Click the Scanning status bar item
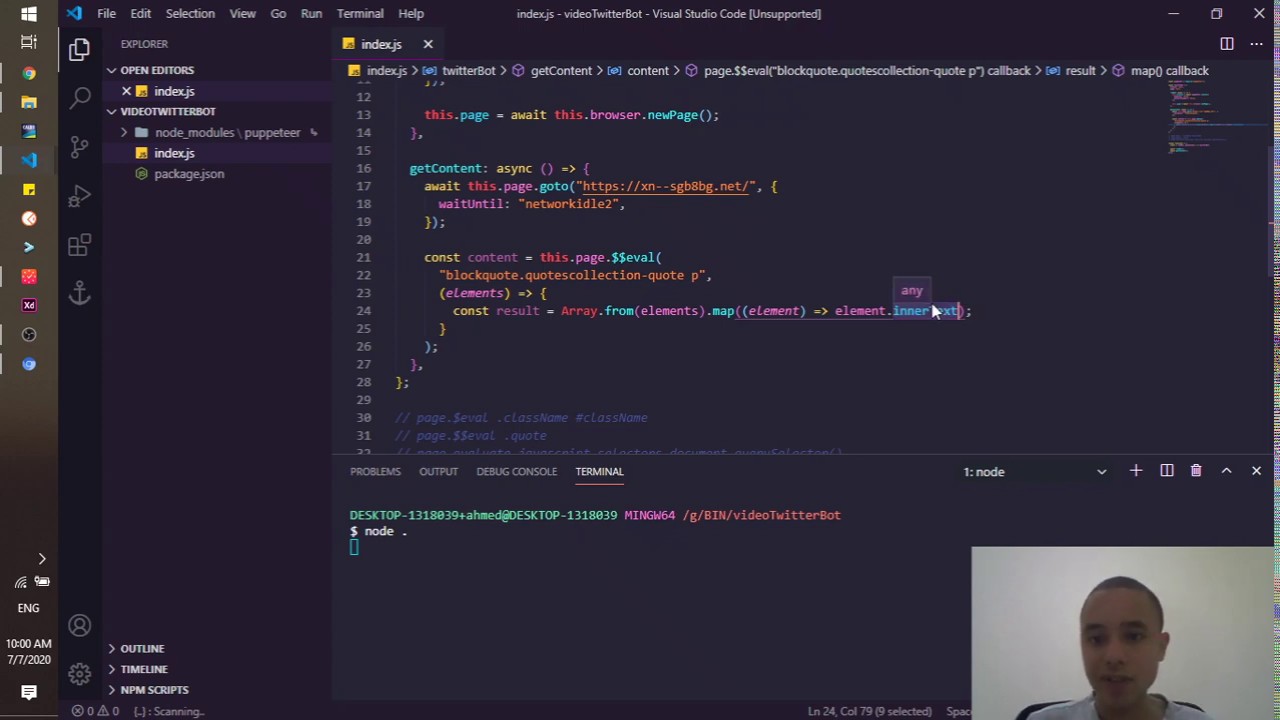Screen dimensions: 1280x720 [169, 711]
